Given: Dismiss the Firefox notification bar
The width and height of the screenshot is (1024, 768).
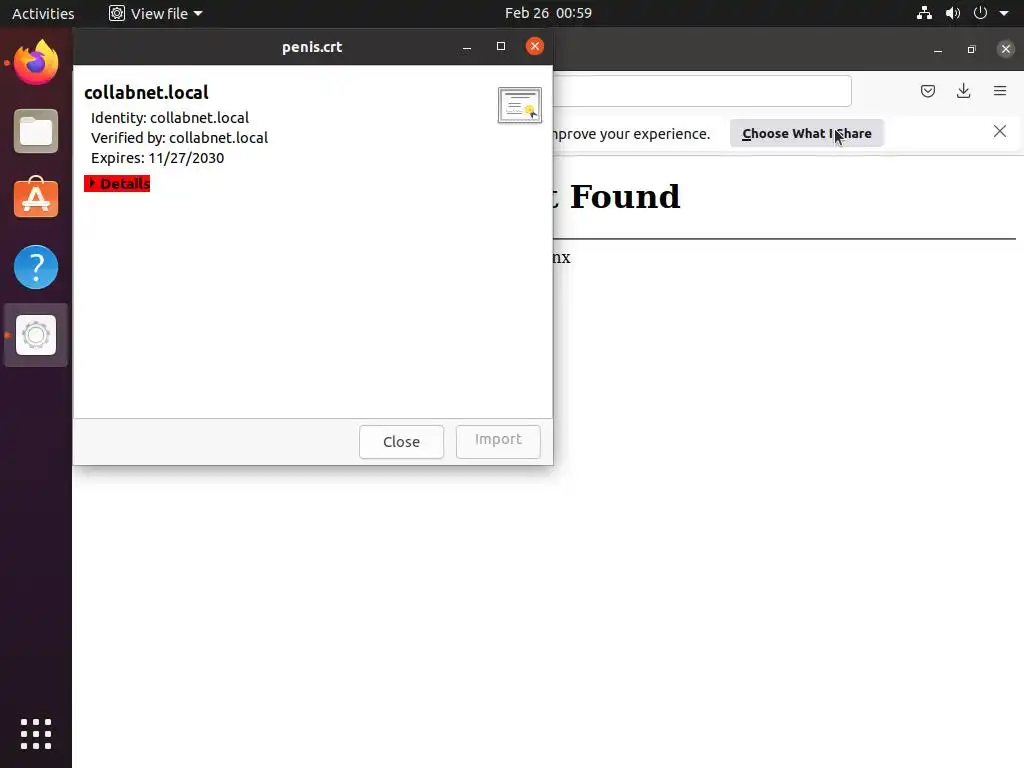Looking at the screenshot, I should 999,131.
